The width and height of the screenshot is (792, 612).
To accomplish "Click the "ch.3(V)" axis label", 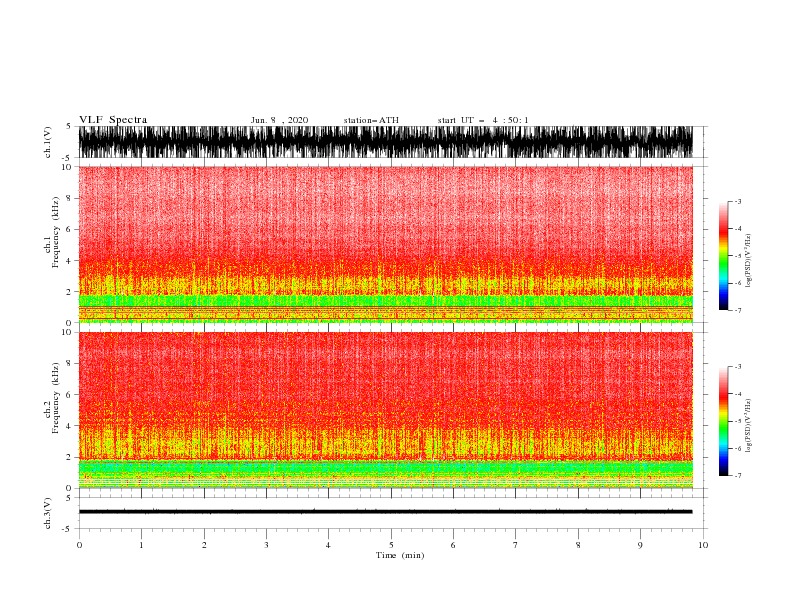I will pyautogui.click(x=47, y=513).
